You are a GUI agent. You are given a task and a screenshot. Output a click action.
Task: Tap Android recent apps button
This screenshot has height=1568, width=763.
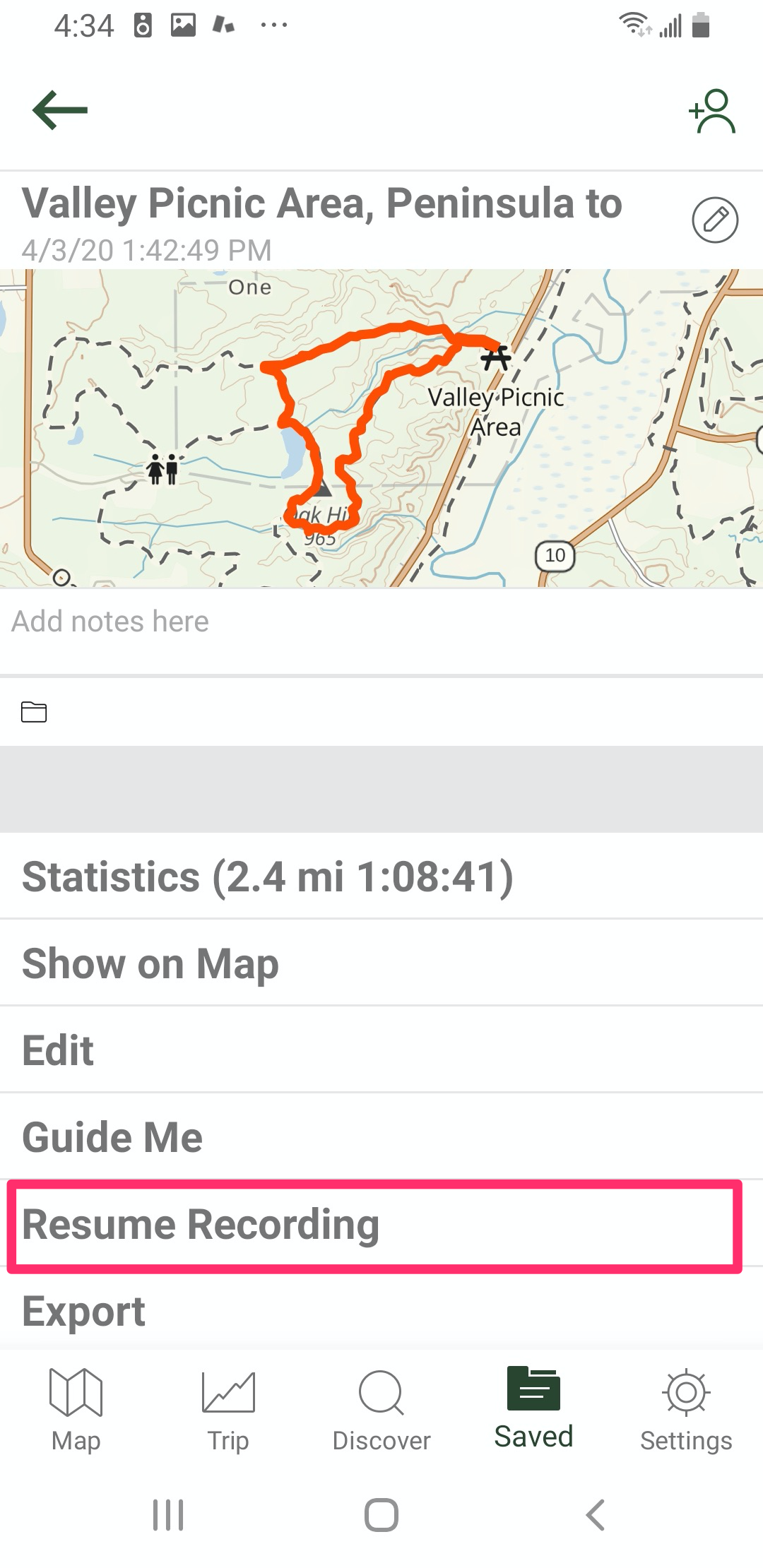[x=168, y=1515]
